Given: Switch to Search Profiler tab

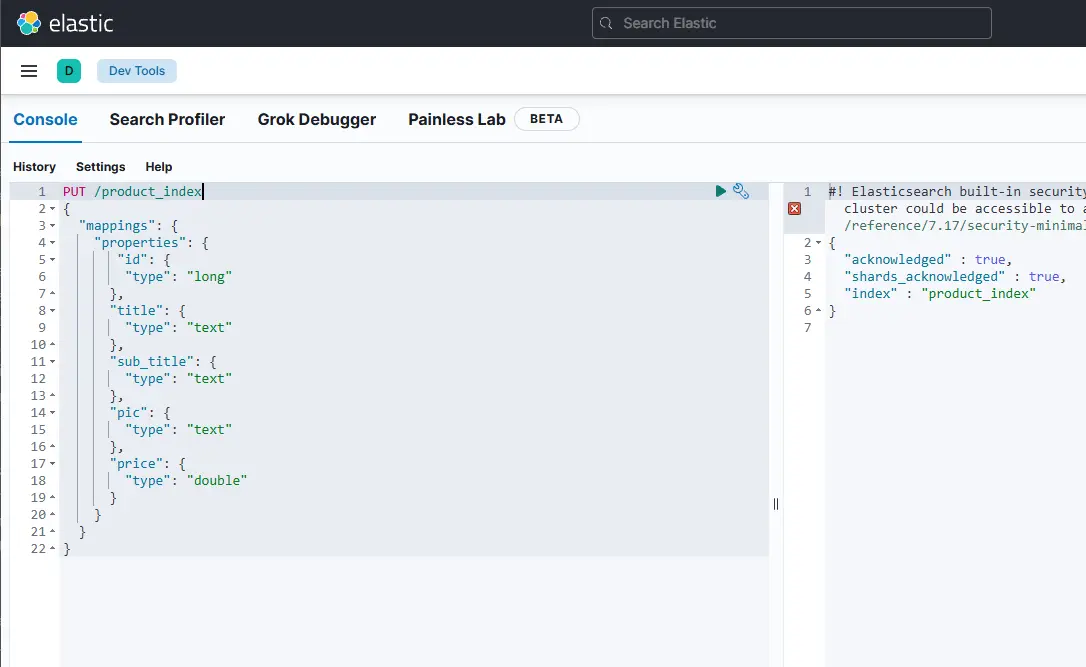Looking at the screenshot, I should (x=167, y=119).
